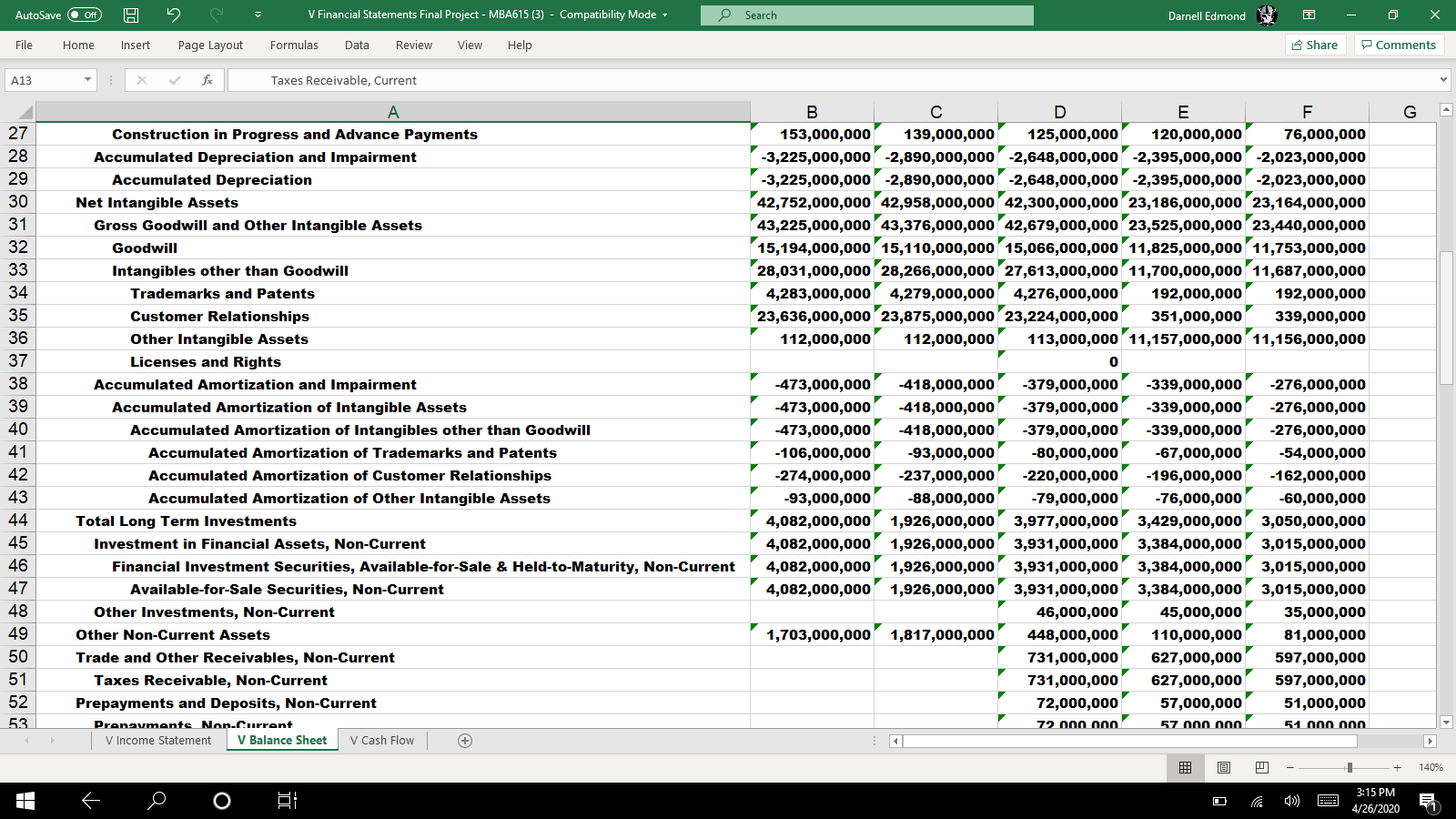Switch to V Income Statement sheet tab
The height and width of the screenshot is (819, 1456).
pos(158,740)
